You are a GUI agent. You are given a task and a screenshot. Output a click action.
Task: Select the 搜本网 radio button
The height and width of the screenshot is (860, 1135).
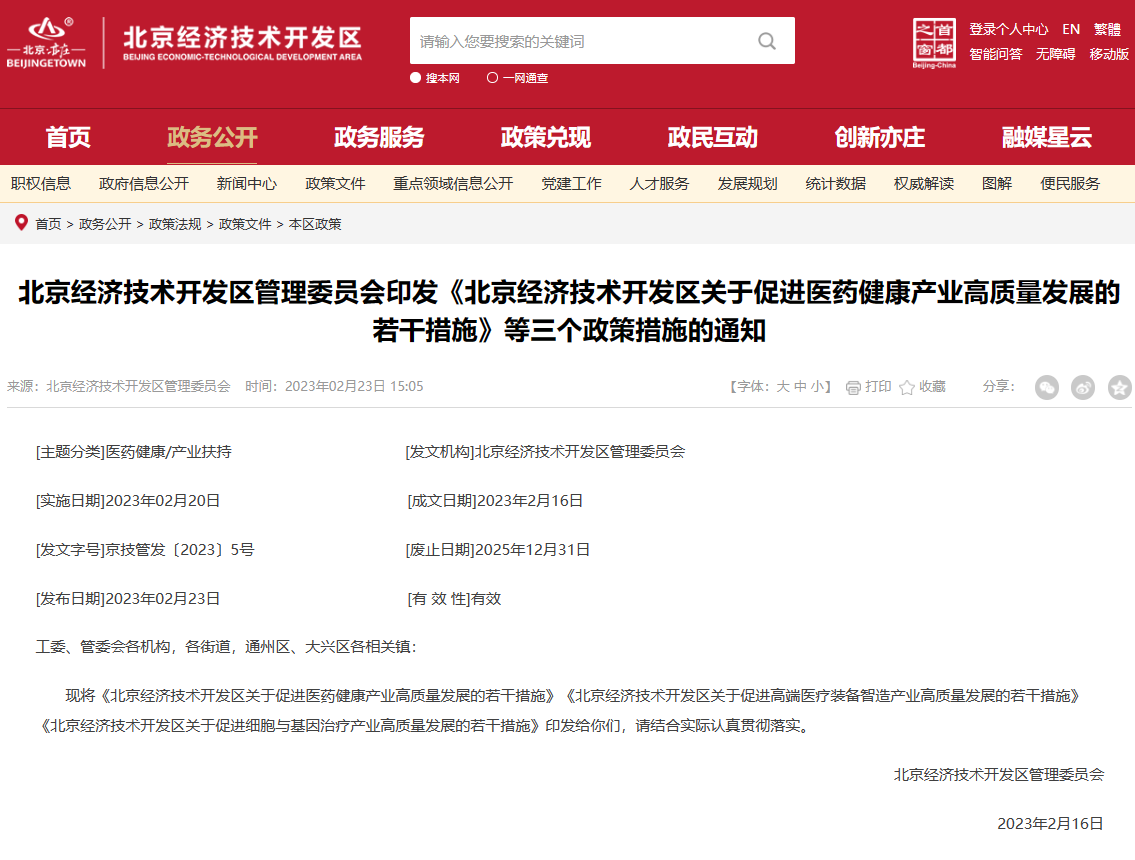[416, 78]
